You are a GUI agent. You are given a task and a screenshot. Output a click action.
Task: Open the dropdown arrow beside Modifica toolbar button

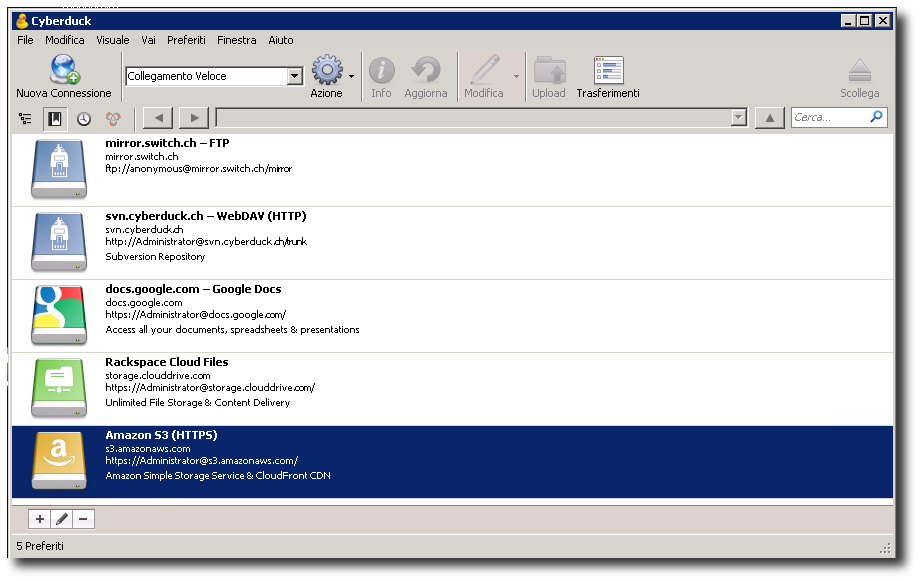pos(516,76)
